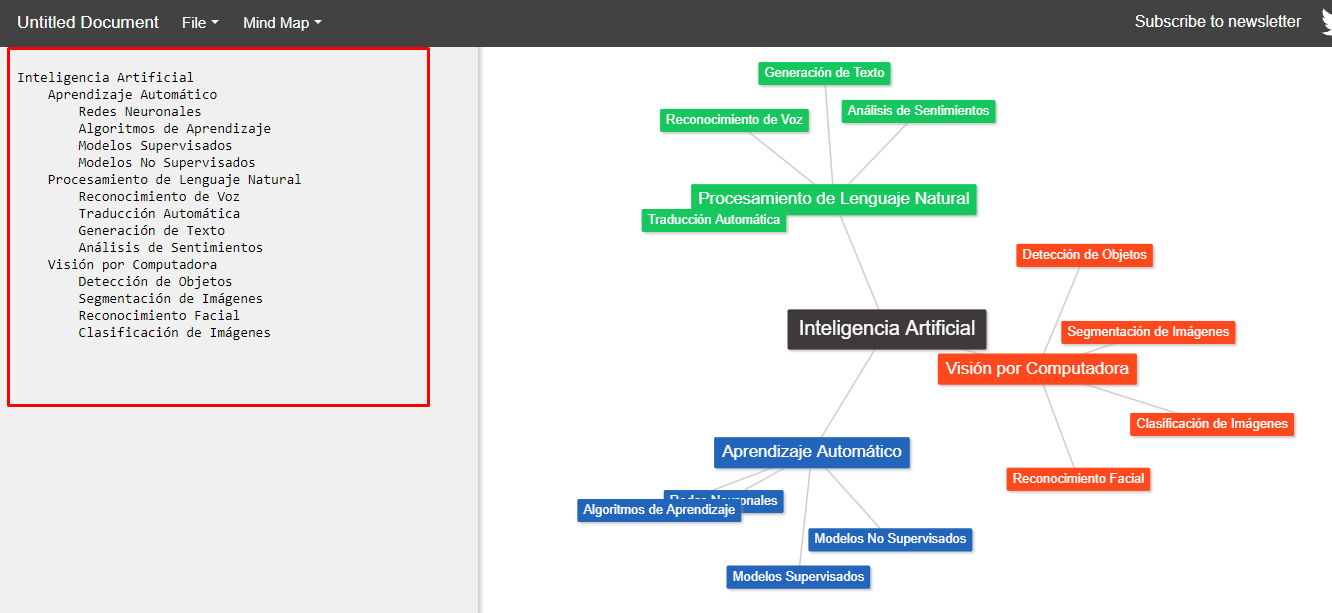Click 'Procesamiento de Lenguaje Natural' editor line

coord(174,179)
